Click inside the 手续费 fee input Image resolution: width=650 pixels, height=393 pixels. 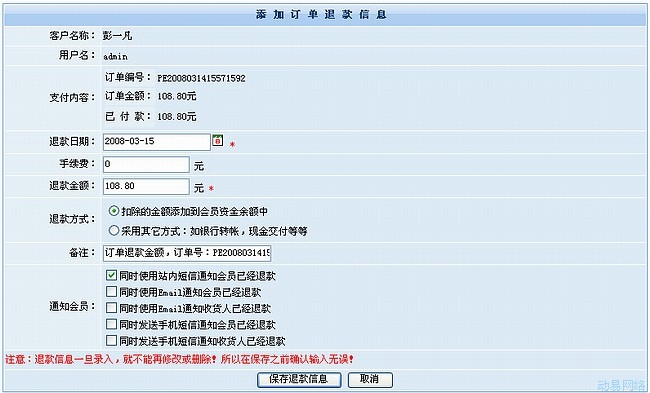pyautogui.click(x=146, y=165)
